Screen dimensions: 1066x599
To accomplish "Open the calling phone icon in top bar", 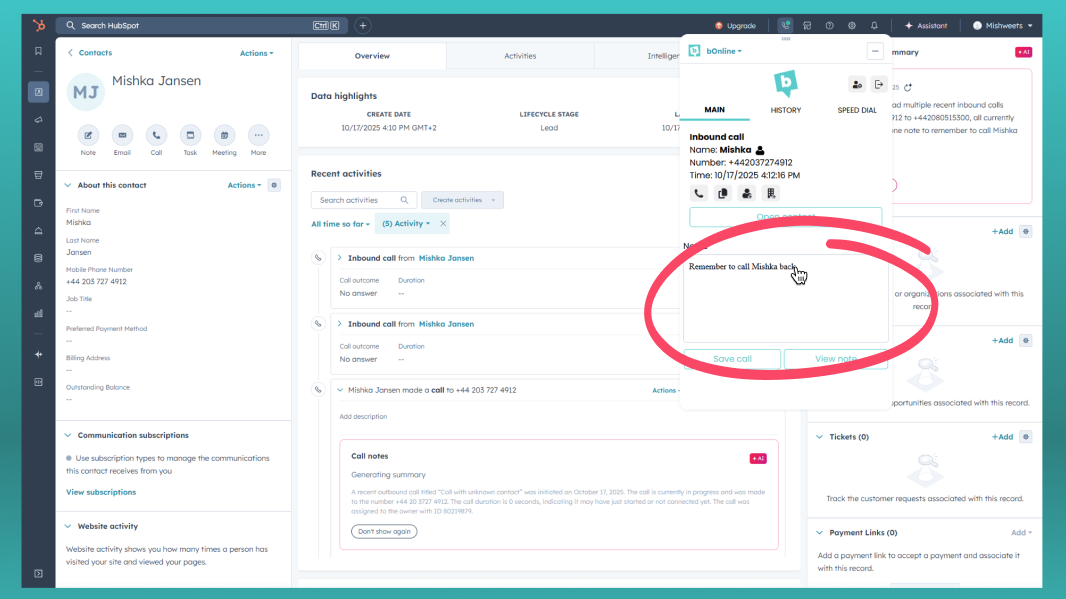I will click(785, 25).
